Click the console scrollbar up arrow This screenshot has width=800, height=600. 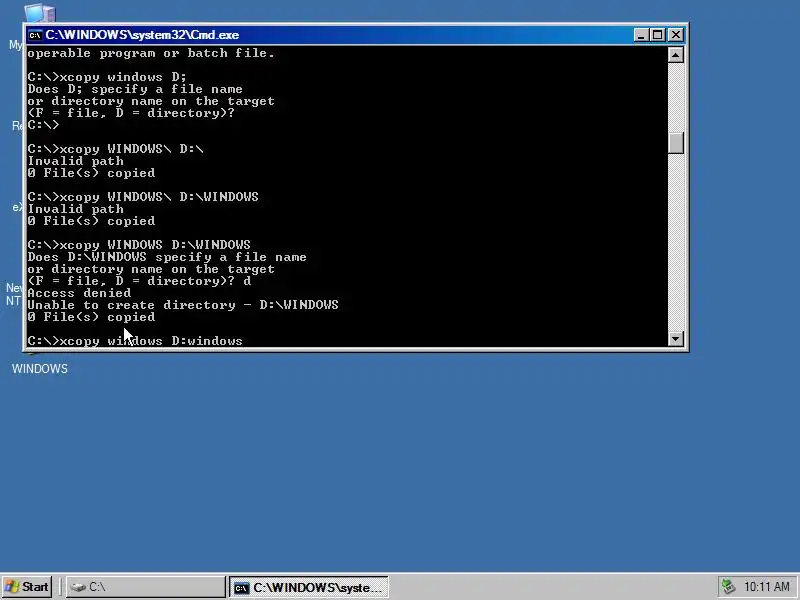(x=676, y=55)
